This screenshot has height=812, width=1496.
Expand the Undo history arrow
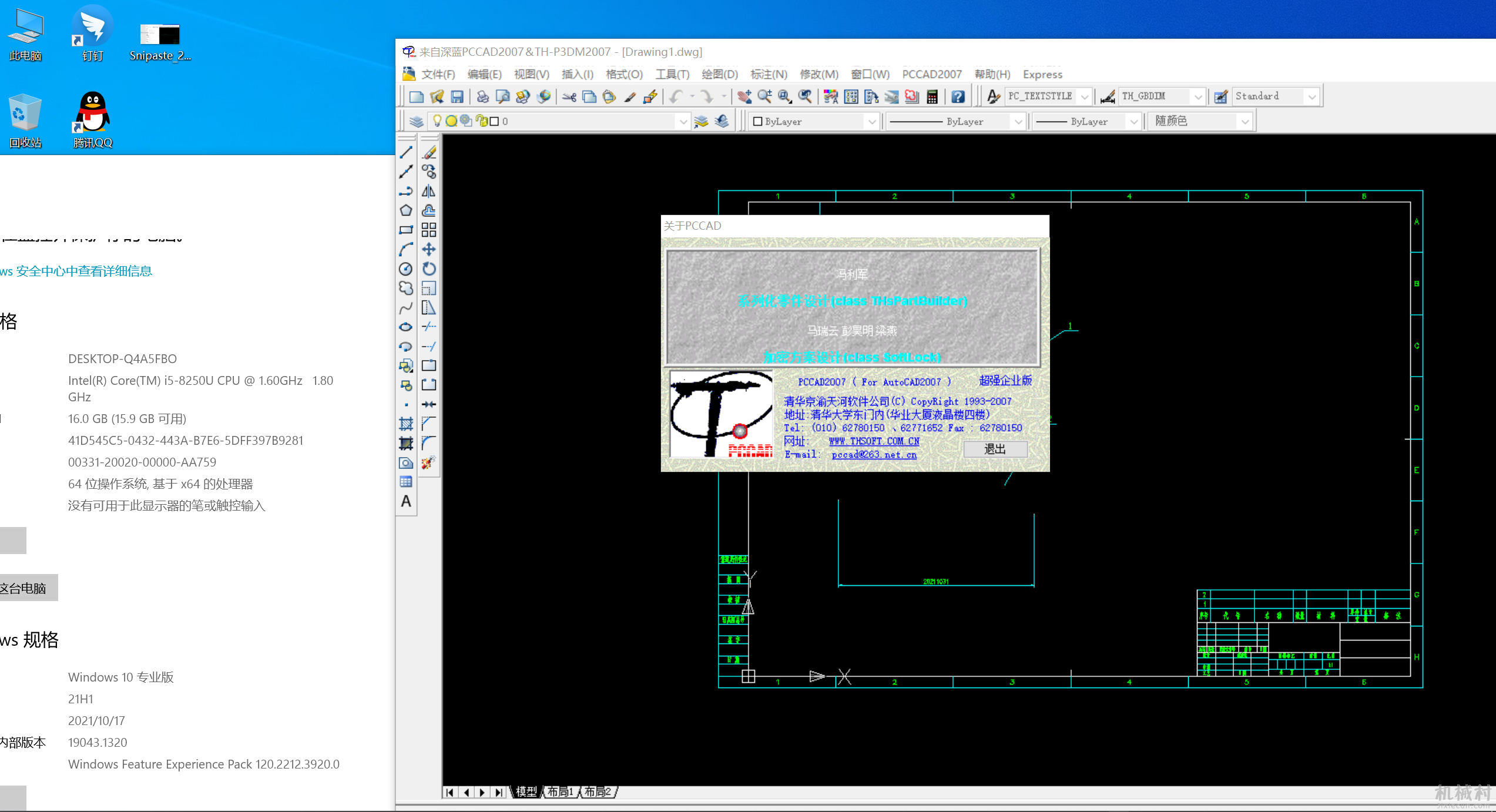(692, 96)
